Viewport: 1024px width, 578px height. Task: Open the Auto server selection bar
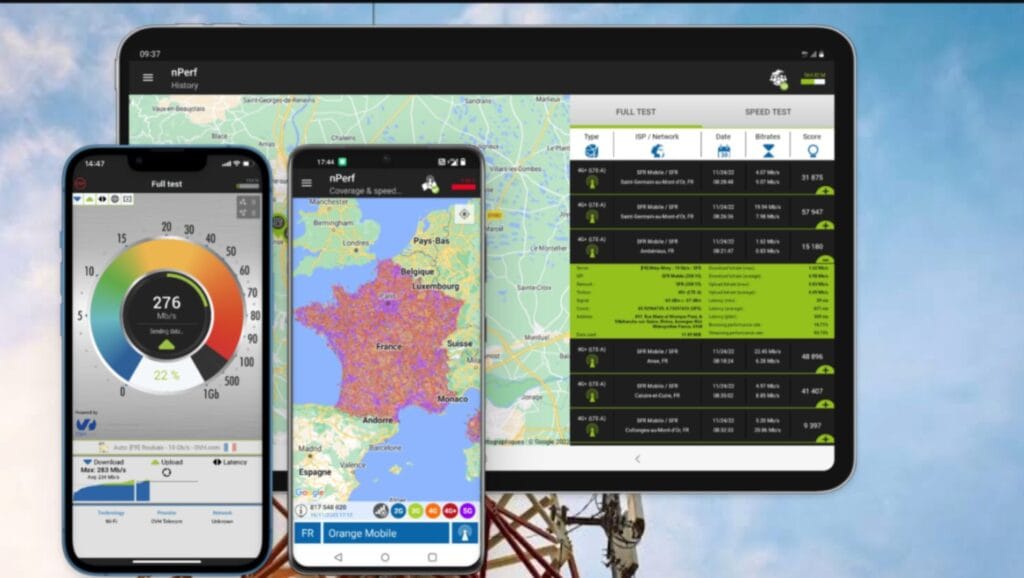[167, 448]
